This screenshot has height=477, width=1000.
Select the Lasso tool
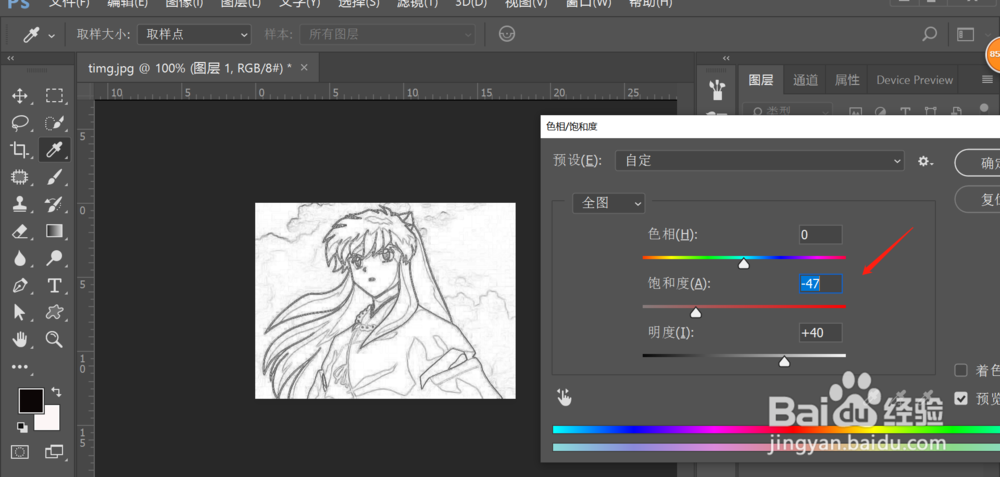(20, 123)
